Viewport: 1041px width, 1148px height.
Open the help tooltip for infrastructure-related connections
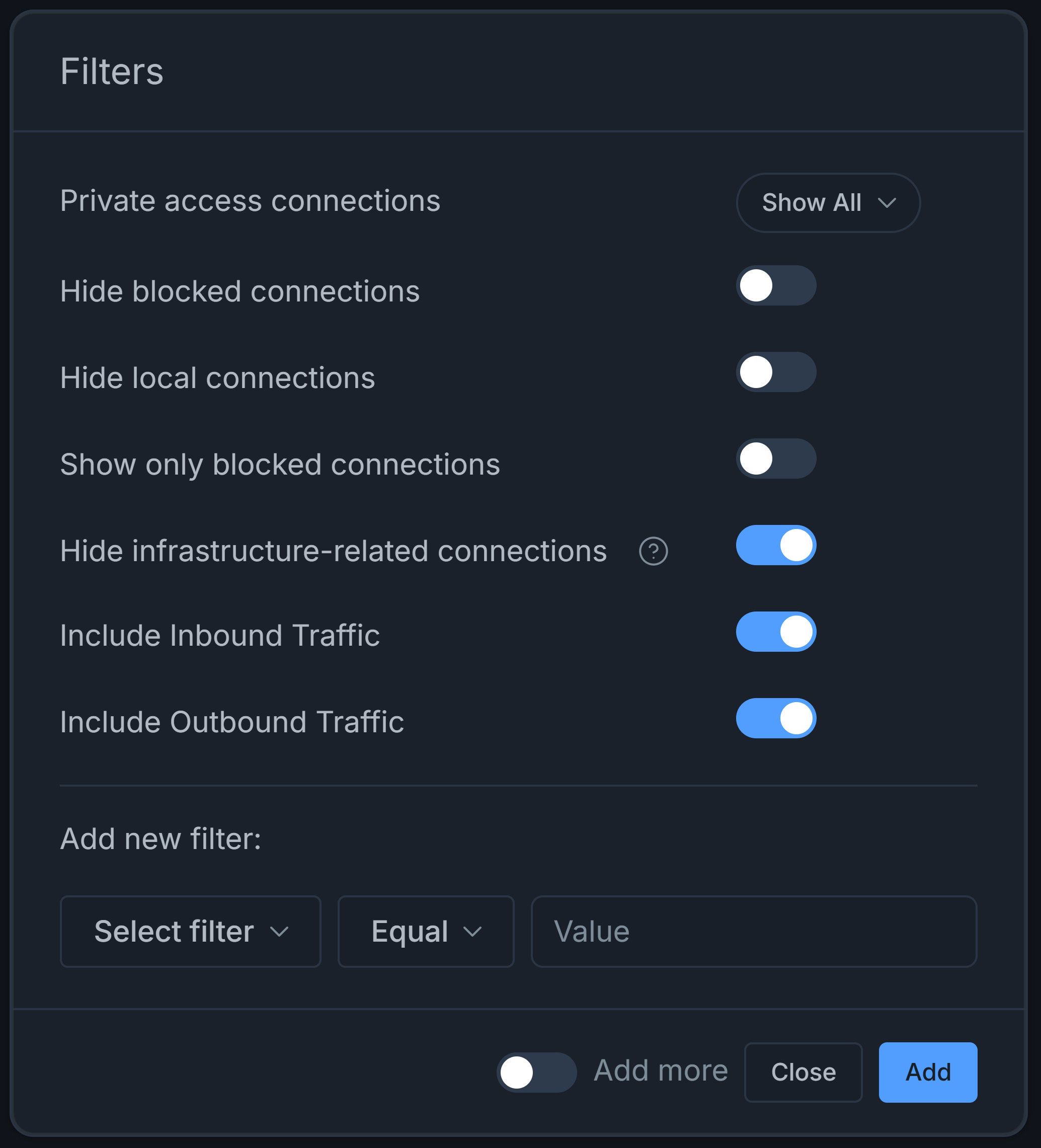[x=653, y=551]
